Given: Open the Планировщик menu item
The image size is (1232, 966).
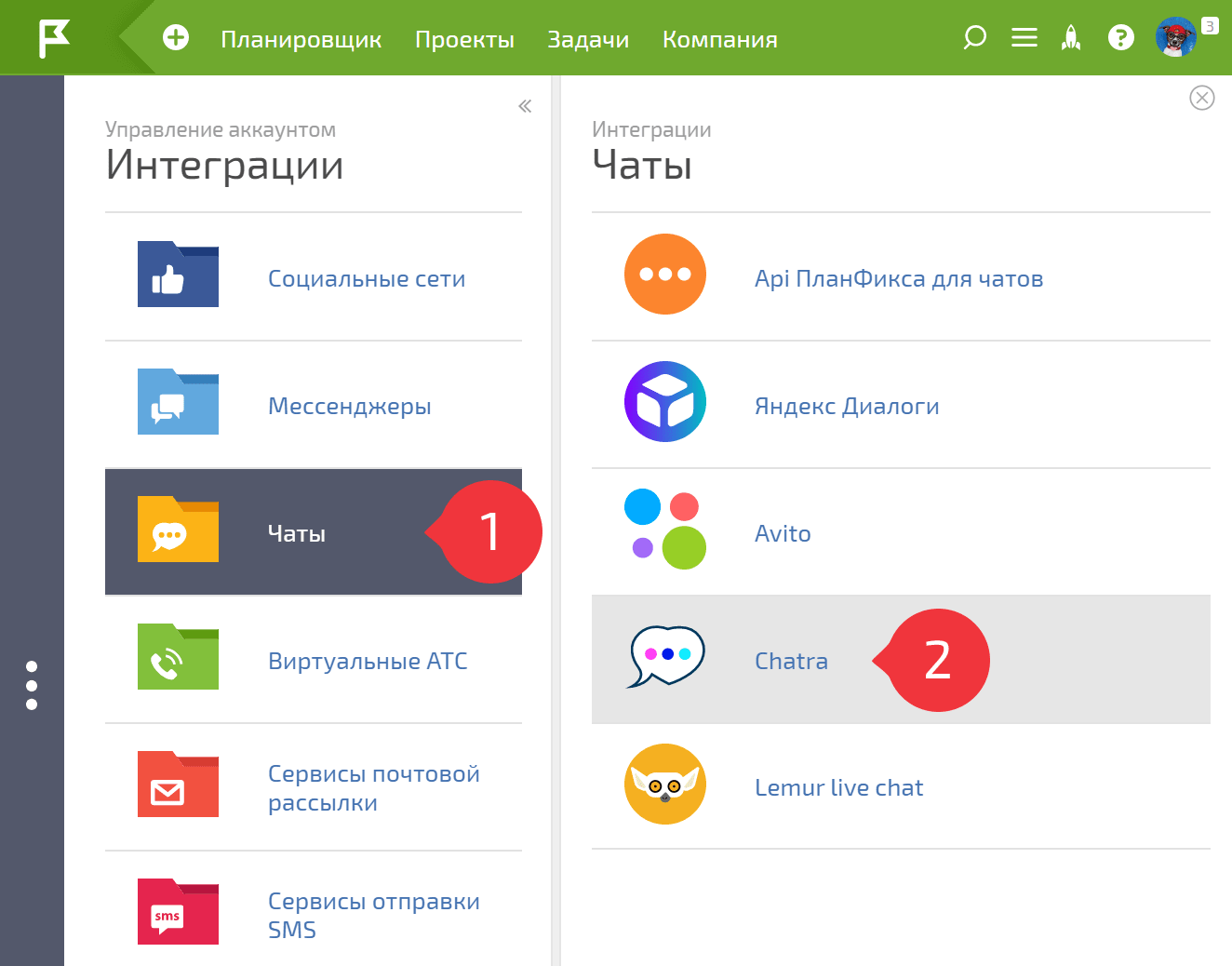Looking at the screenshot, I should pos(301,39).
